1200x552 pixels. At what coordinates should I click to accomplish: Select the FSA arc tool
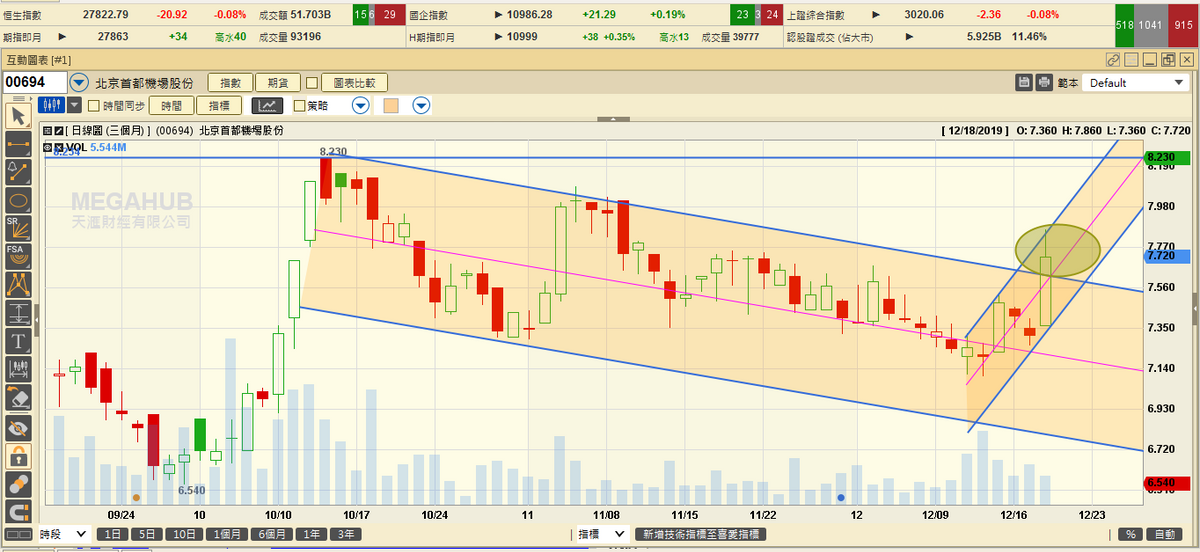18,256
